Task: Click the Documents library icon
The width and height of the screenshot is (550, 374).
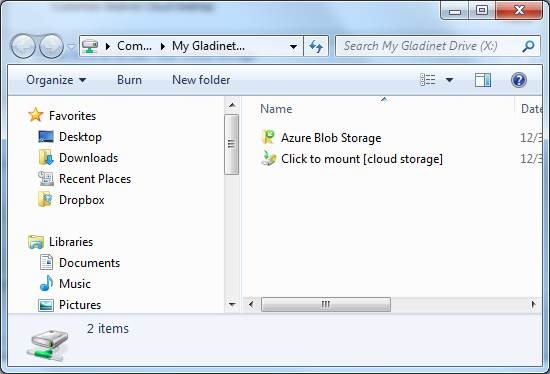Action: tap(46, 262)
